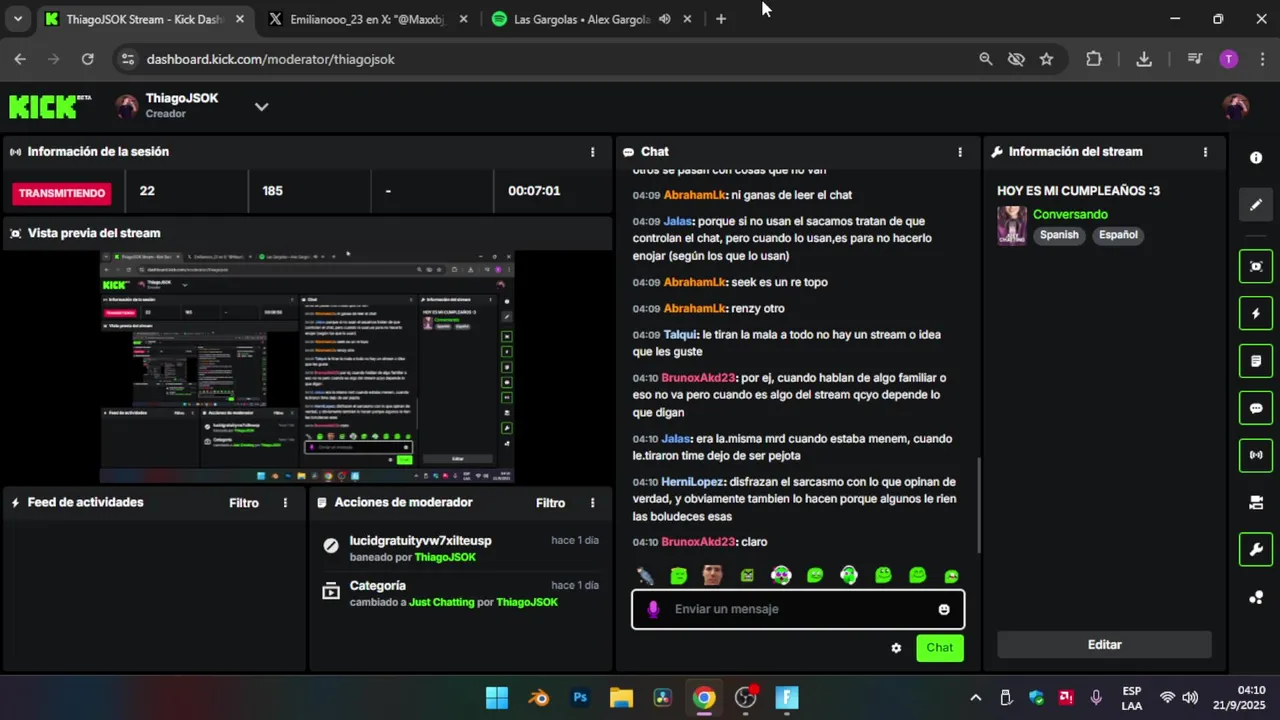Click the crossed-eye privacy icon in address bar
Viewport: 1280px width, 720px height.
tap(1016, 59)
